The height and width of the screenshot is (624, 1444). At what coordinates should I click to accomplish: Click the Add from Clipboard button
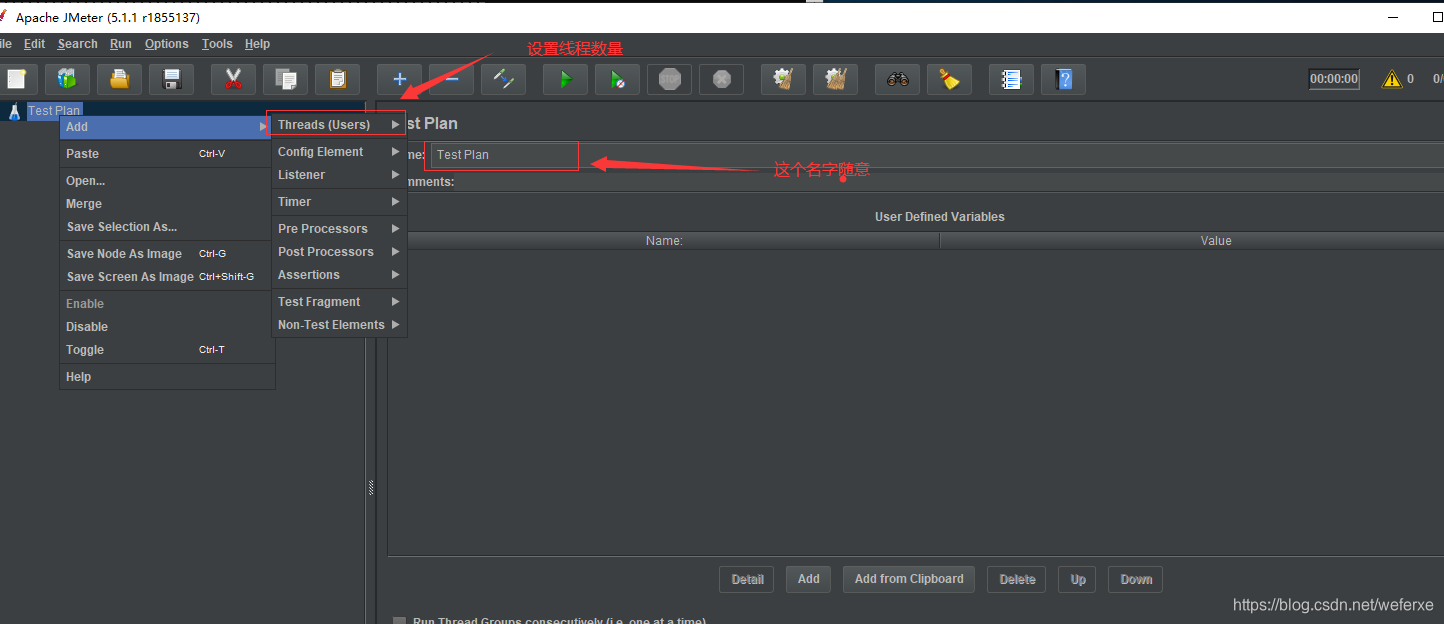tap(909, 579)
